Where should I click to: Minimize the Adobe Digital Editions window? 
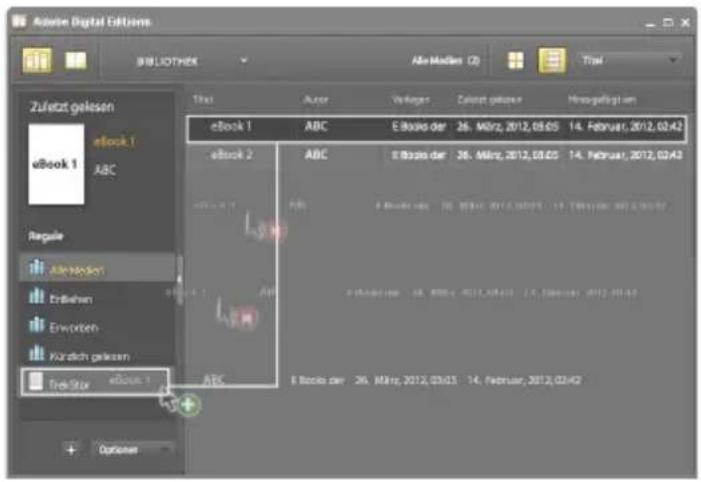tap(650, 23)
